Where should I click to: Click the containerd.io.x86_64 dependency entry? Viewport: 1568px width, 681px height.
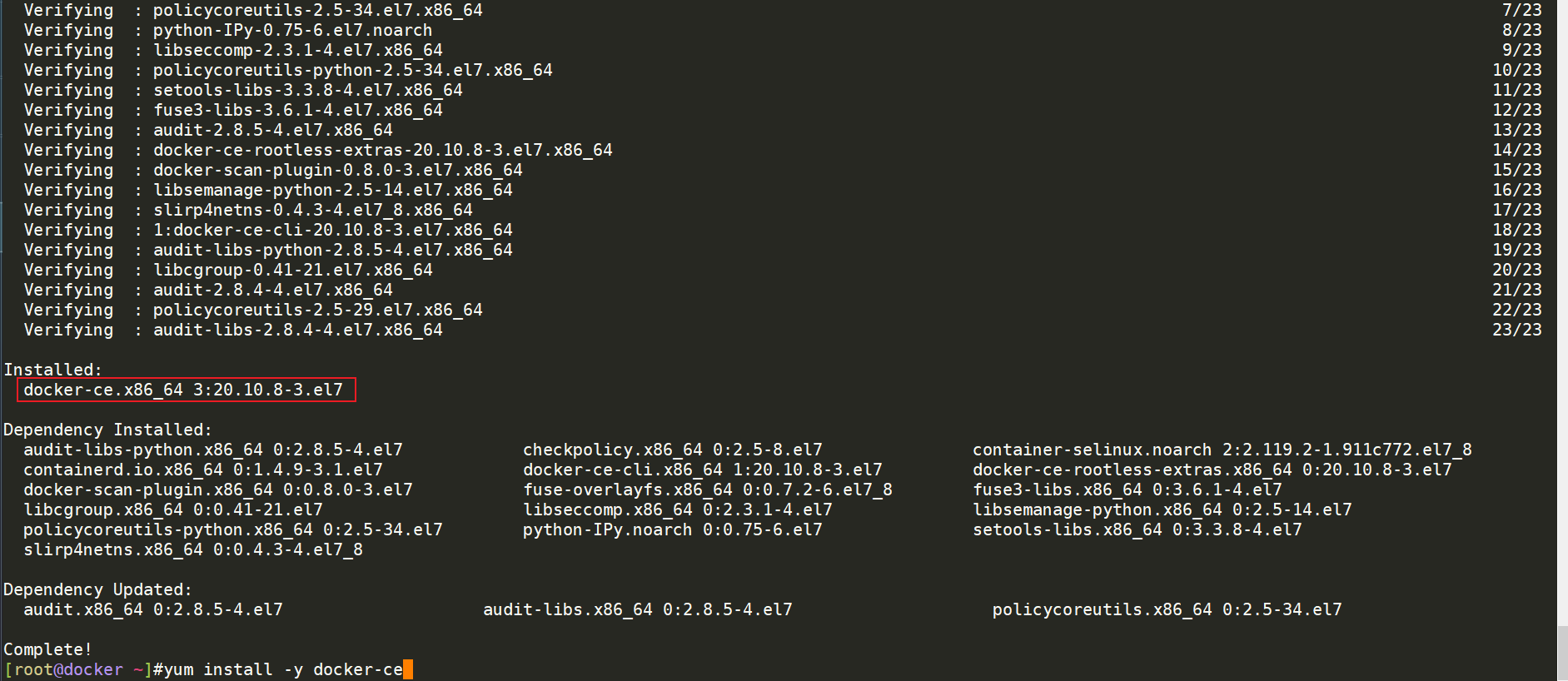(x=203, y=470)
